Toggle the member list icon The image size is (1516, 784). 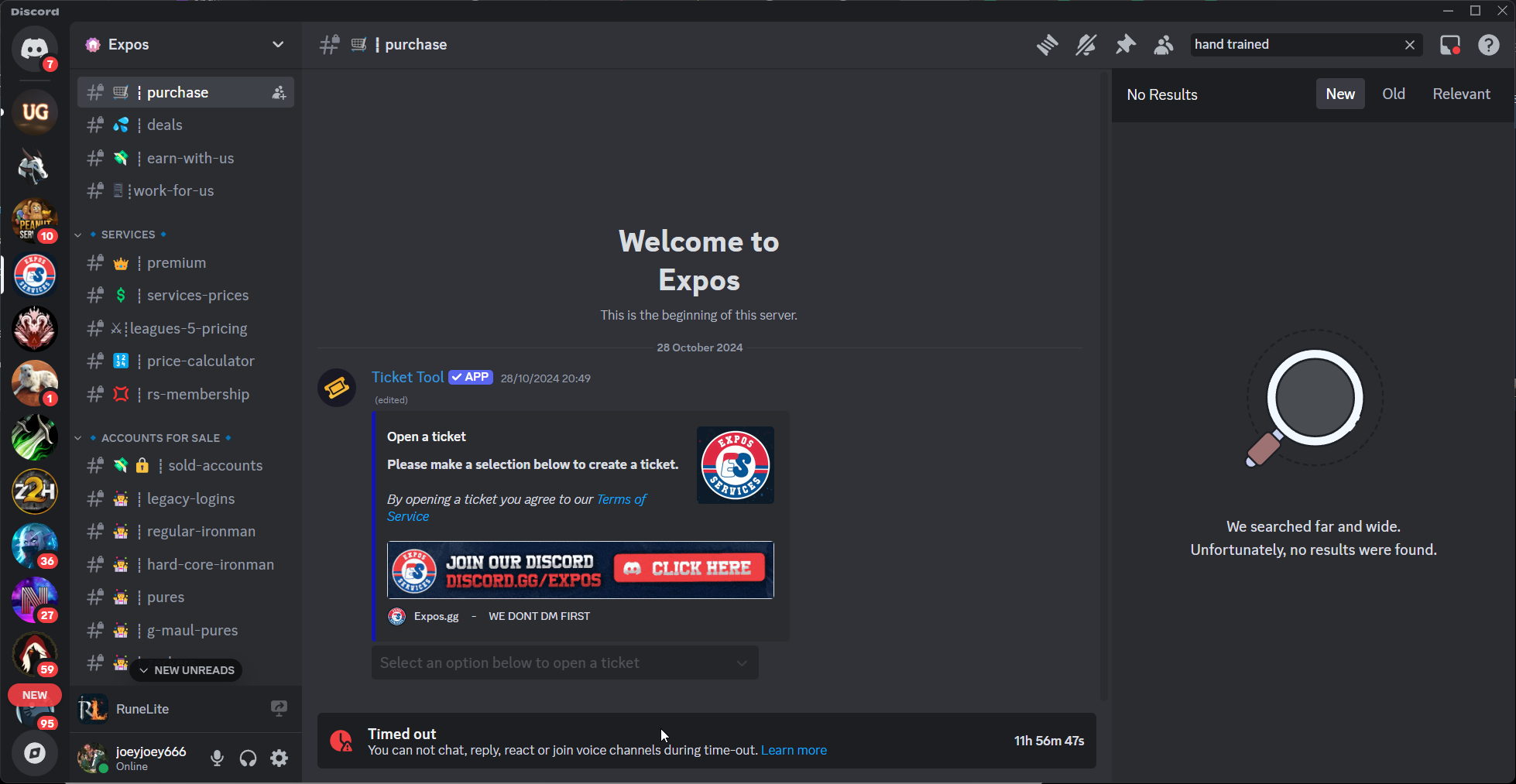point(1163,45)
